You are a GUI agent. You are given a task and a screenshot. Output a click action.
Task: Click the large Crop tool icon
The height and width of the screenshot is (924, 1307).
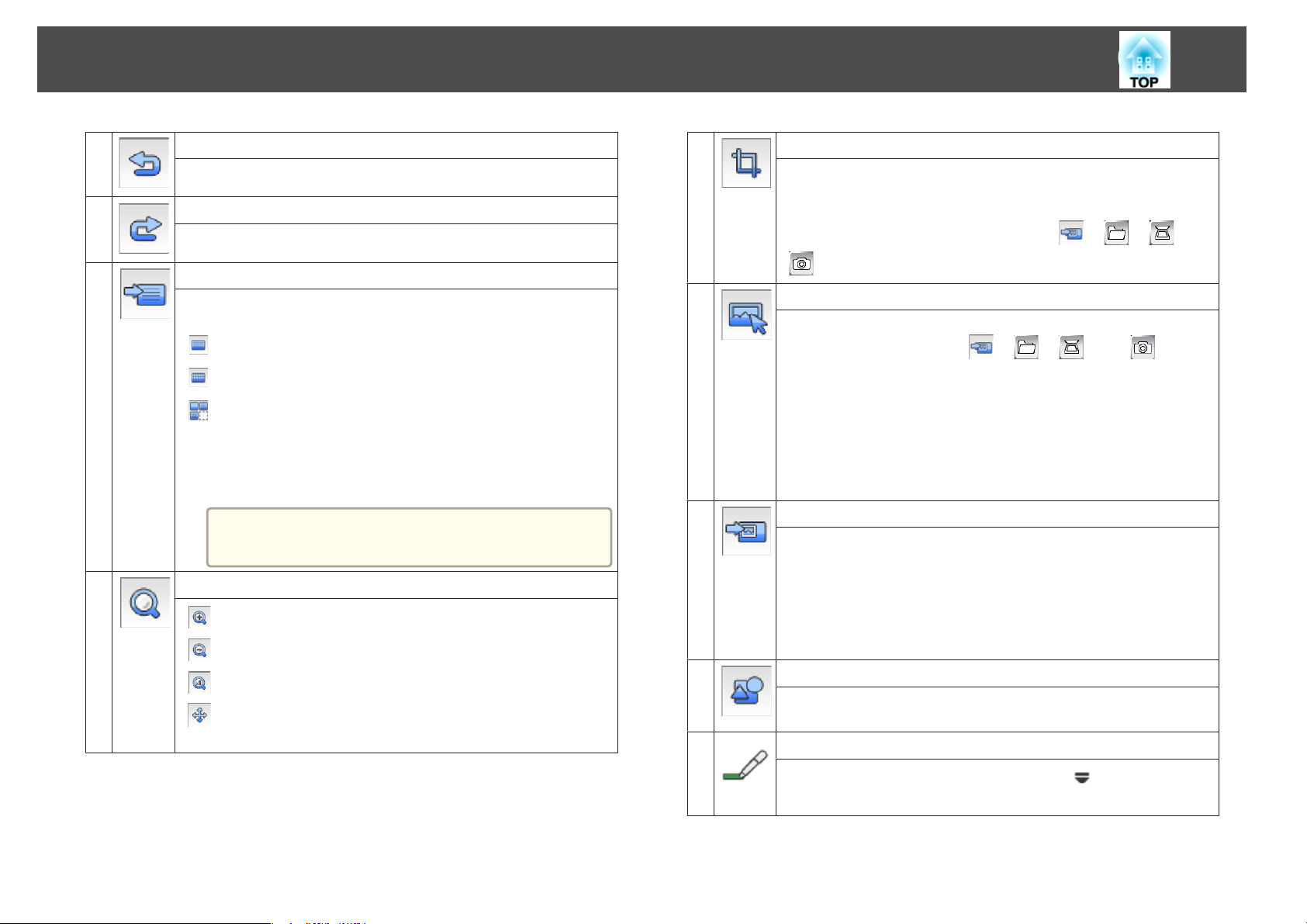(x=746, y=163)
